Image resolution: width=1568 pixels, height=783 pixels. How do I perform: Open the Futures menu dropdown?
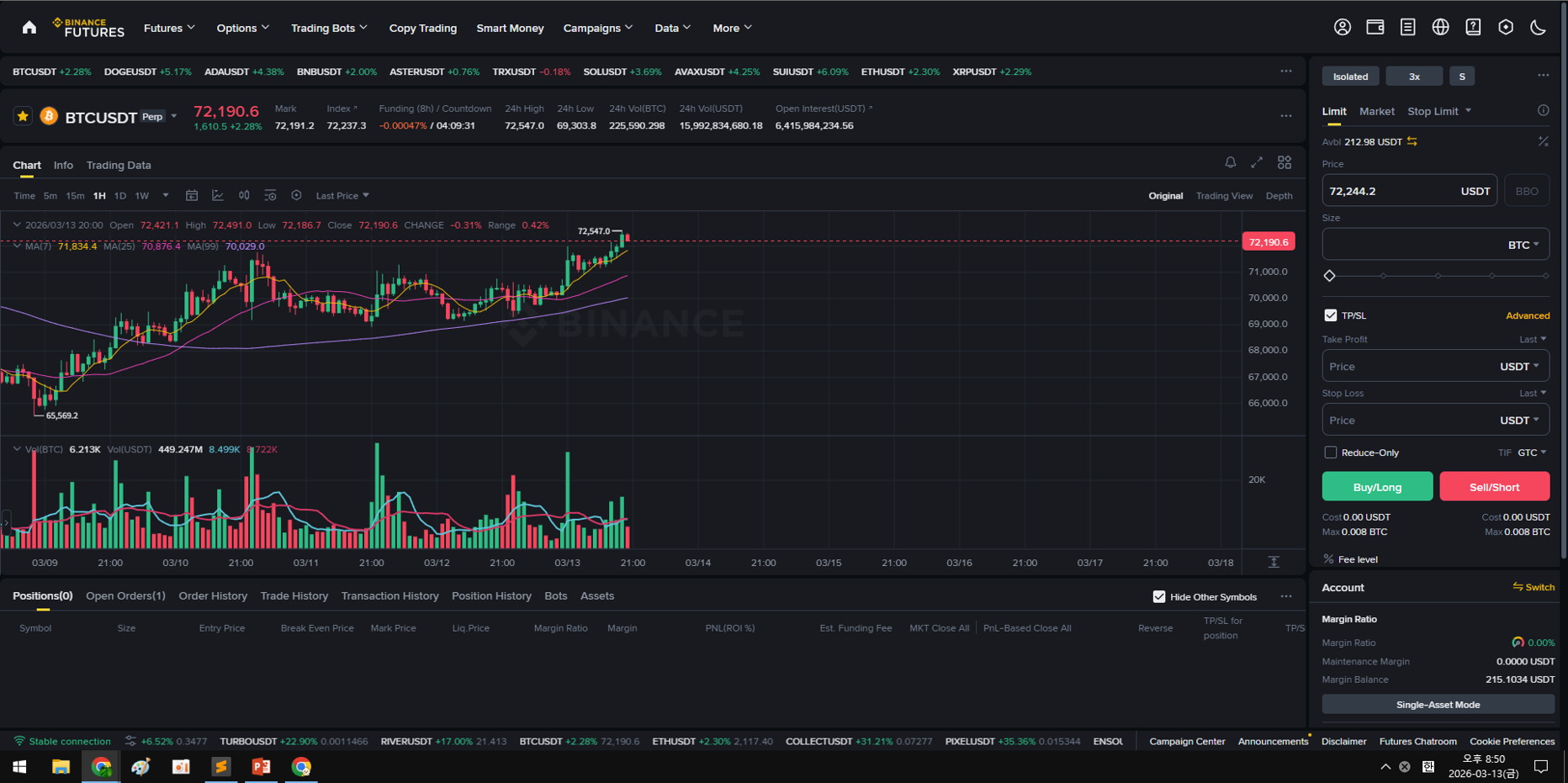(x=169, y=28)
